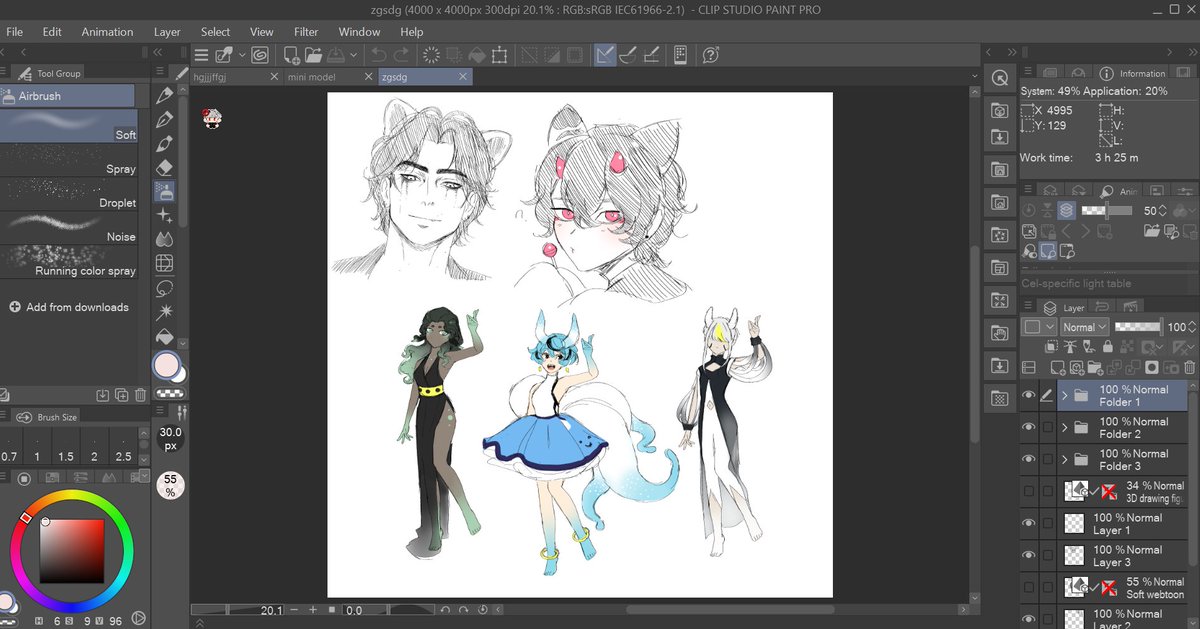Show the 3D drawing figure layer

pyautogui.click(x=1028, y=492)
